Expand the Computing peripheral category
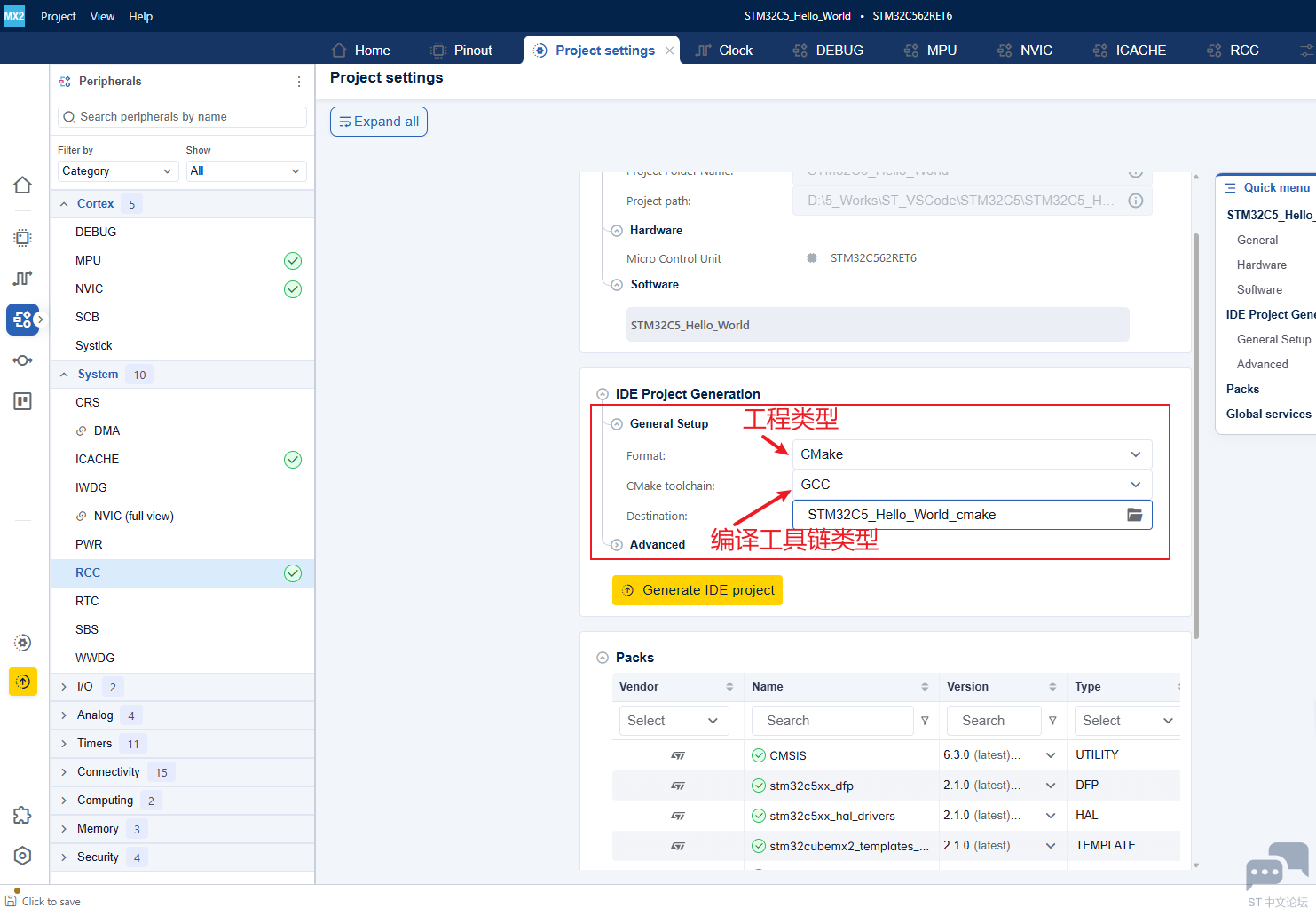Image resolution: width=1316 pixels, height=916 pixels. click(x=64, y=801)
